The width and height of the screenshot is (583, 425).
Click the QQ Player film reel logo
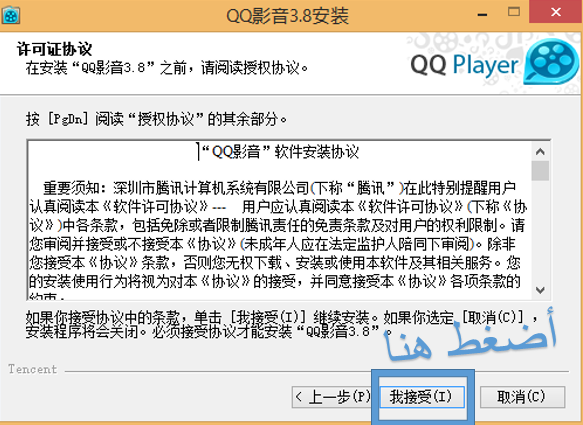point(551,62)
